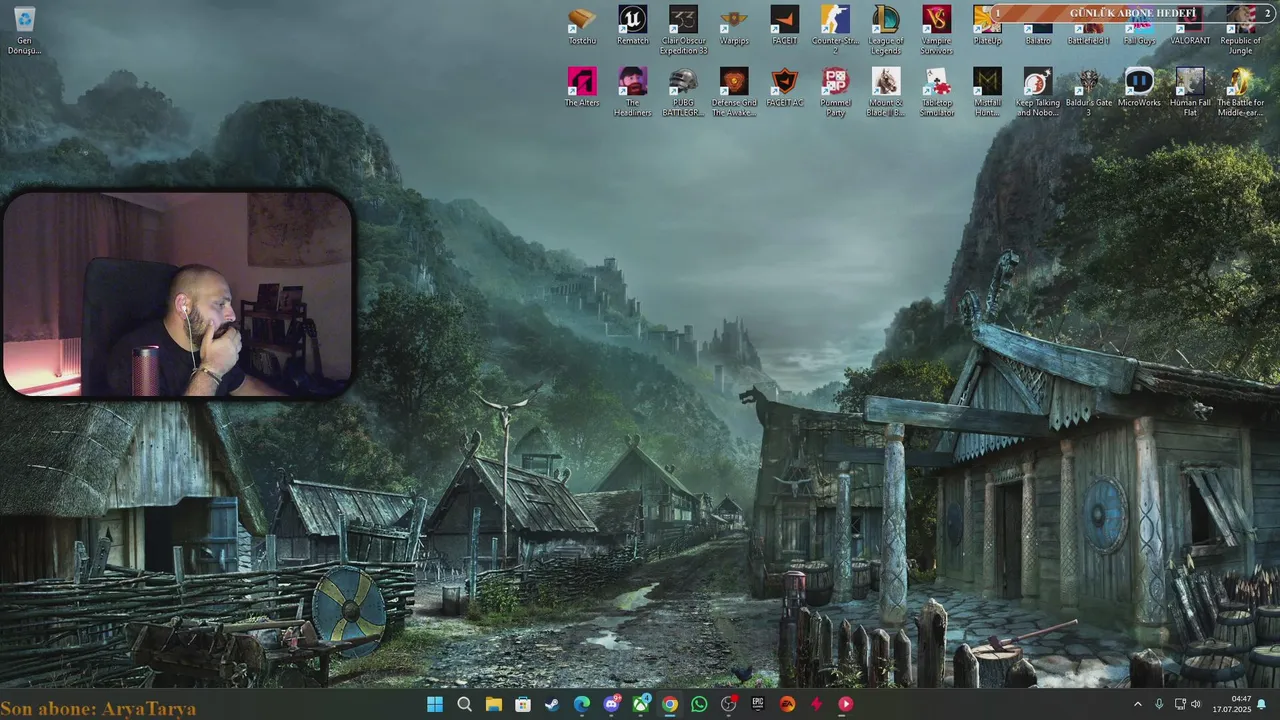Open the red lightning bolt taskbar app
Screen dimensions: 1280x720
coord(816,704)
